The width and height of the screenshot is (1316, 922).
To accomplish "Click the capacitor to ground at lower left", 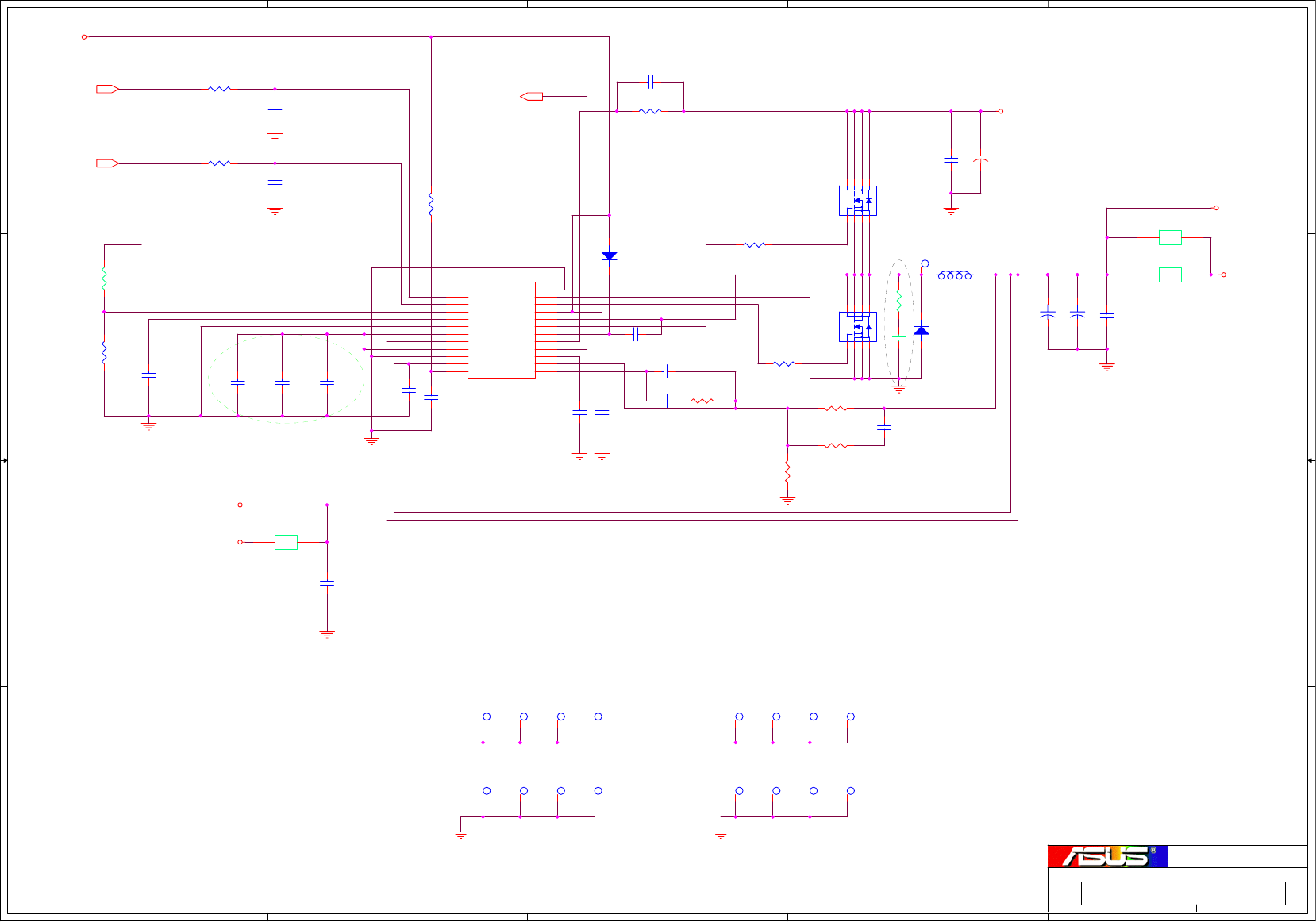I will click(327, 582).
